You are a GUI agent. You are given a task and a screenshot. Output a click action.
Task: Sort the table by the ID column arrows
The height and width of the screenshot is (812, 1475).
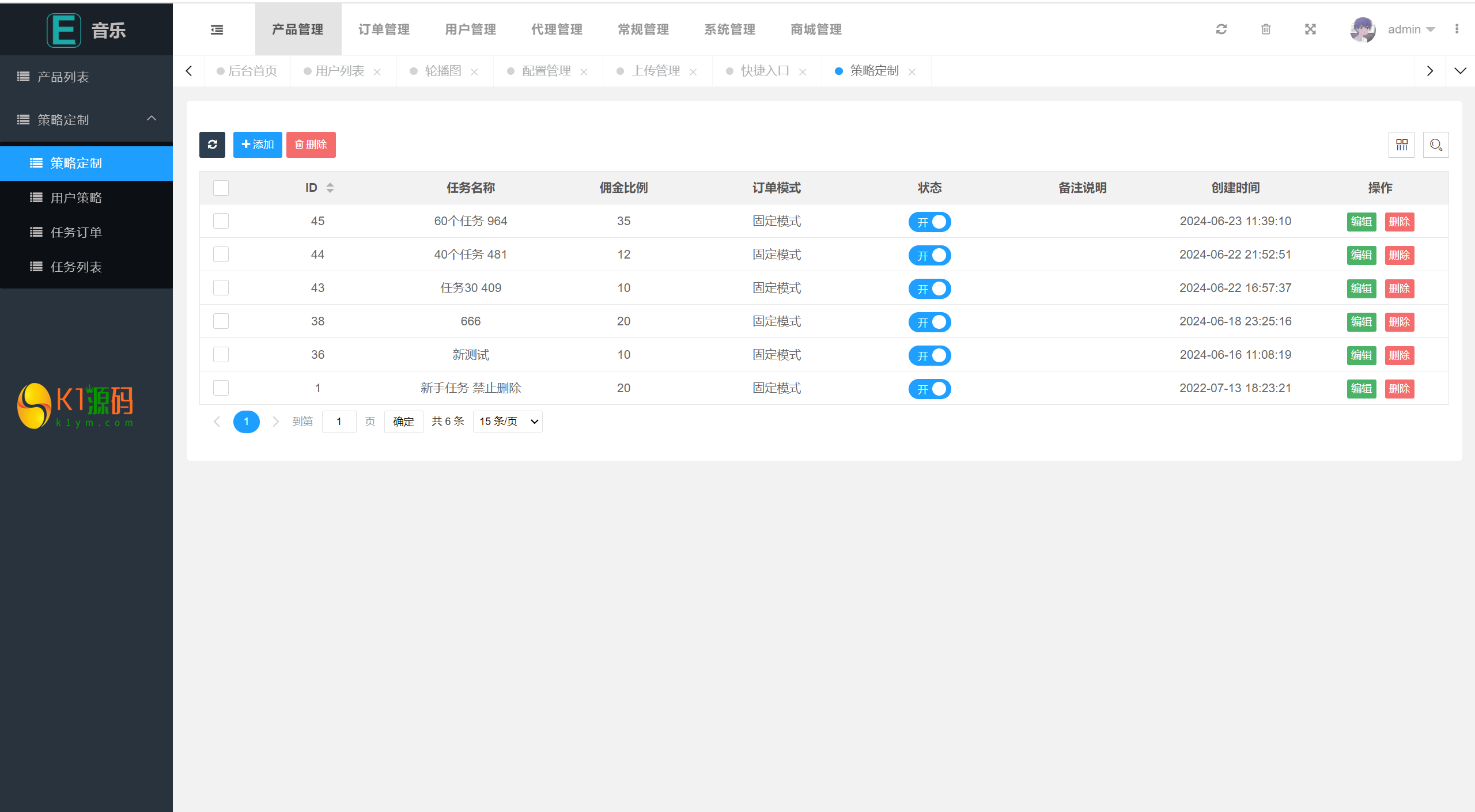(x=330, y=188)
